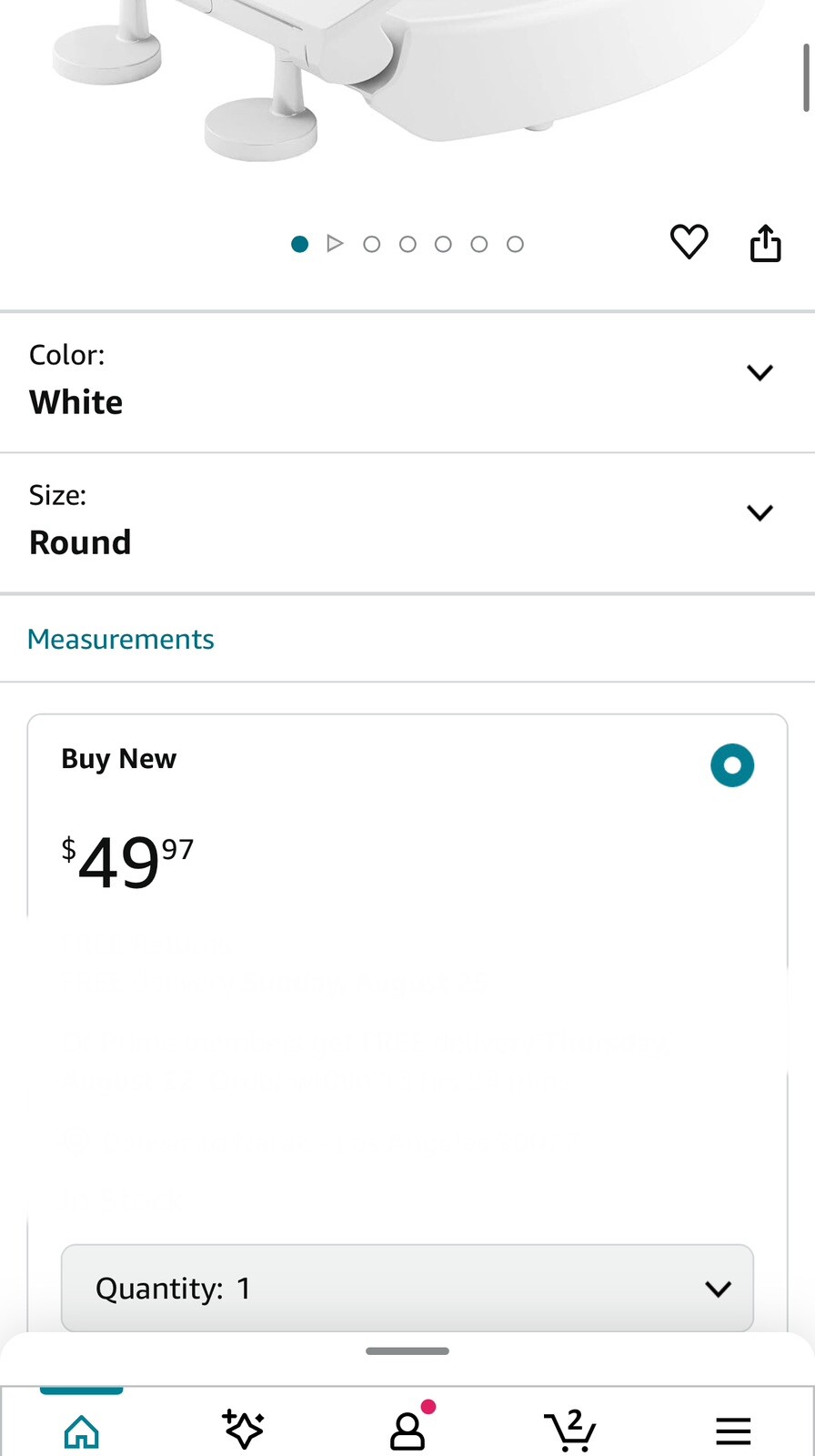
Task: Share this product using the share icon
Action: click(x=766, y=242)
